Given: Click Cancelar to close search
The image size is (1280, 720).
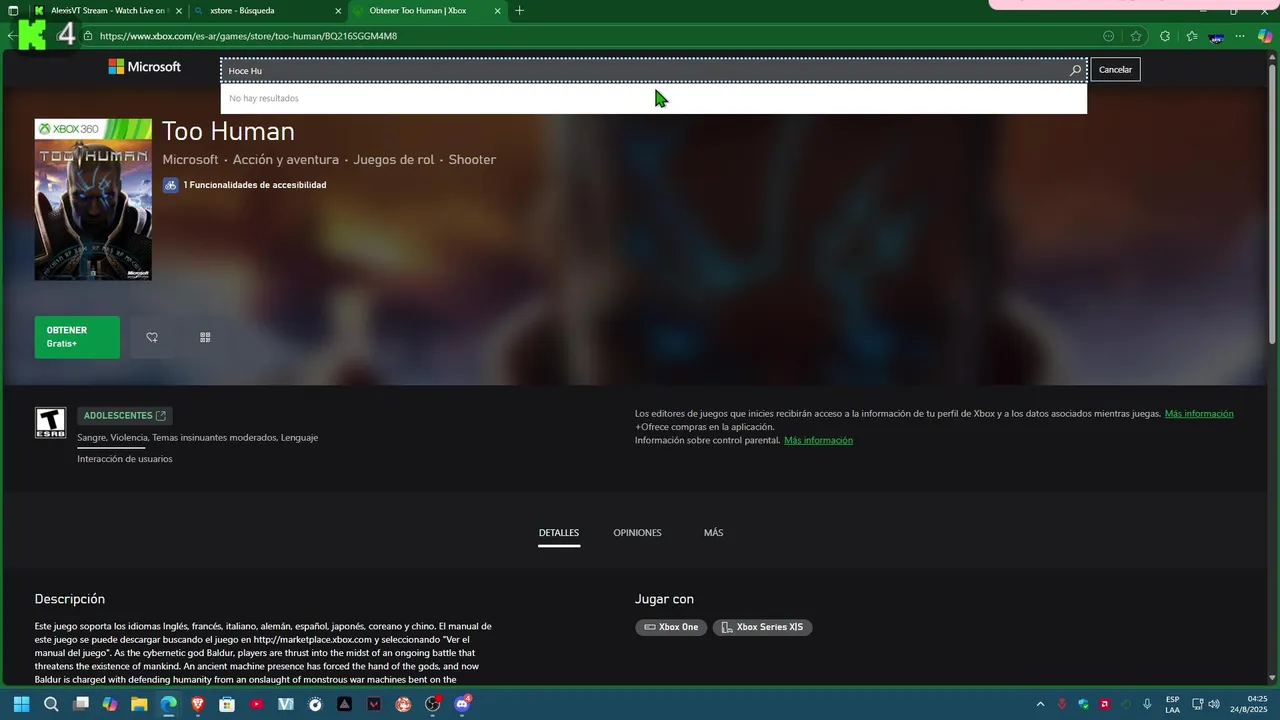Looking at the screenshot, I should click(1115, 70).
